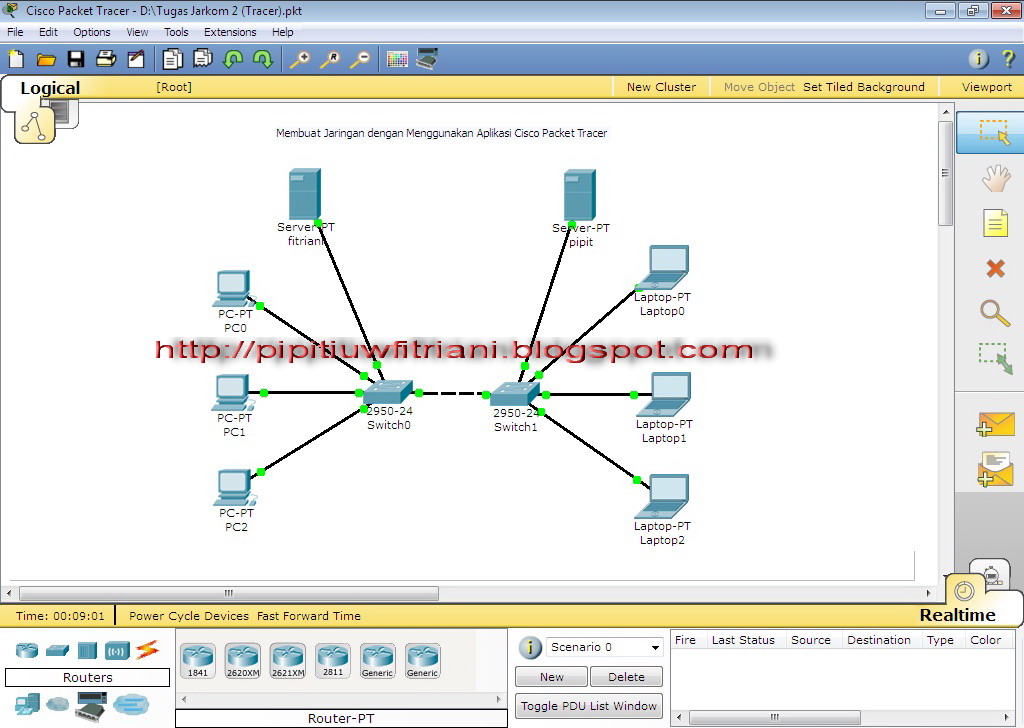Click the New scenario button
Image resolution: width=1024 pixels, height=728 pixels.
pos(551,677)
